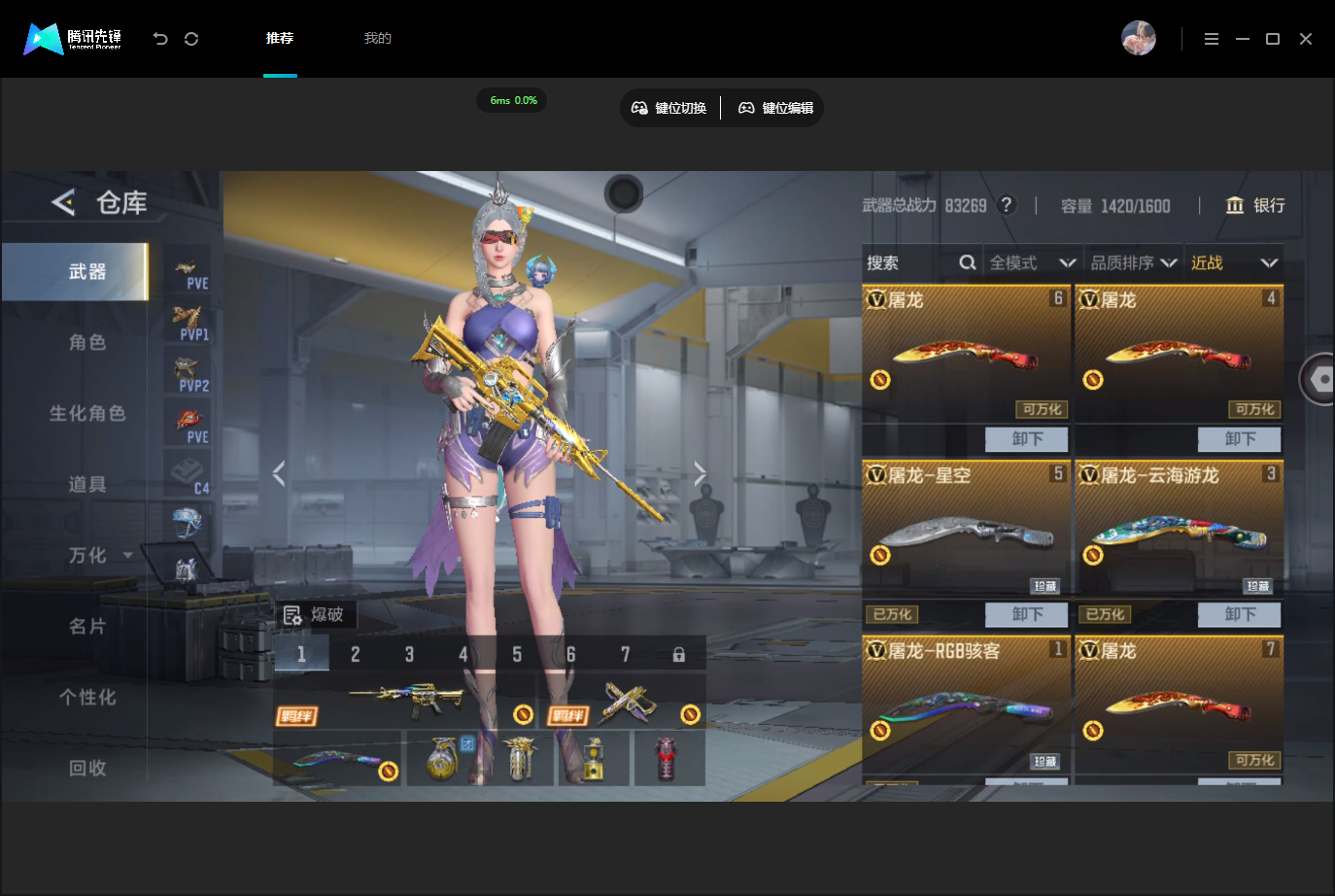Screen dimensions: 1335x896
Task: Click the magnifier search icon
Action: tap(967, 262)
